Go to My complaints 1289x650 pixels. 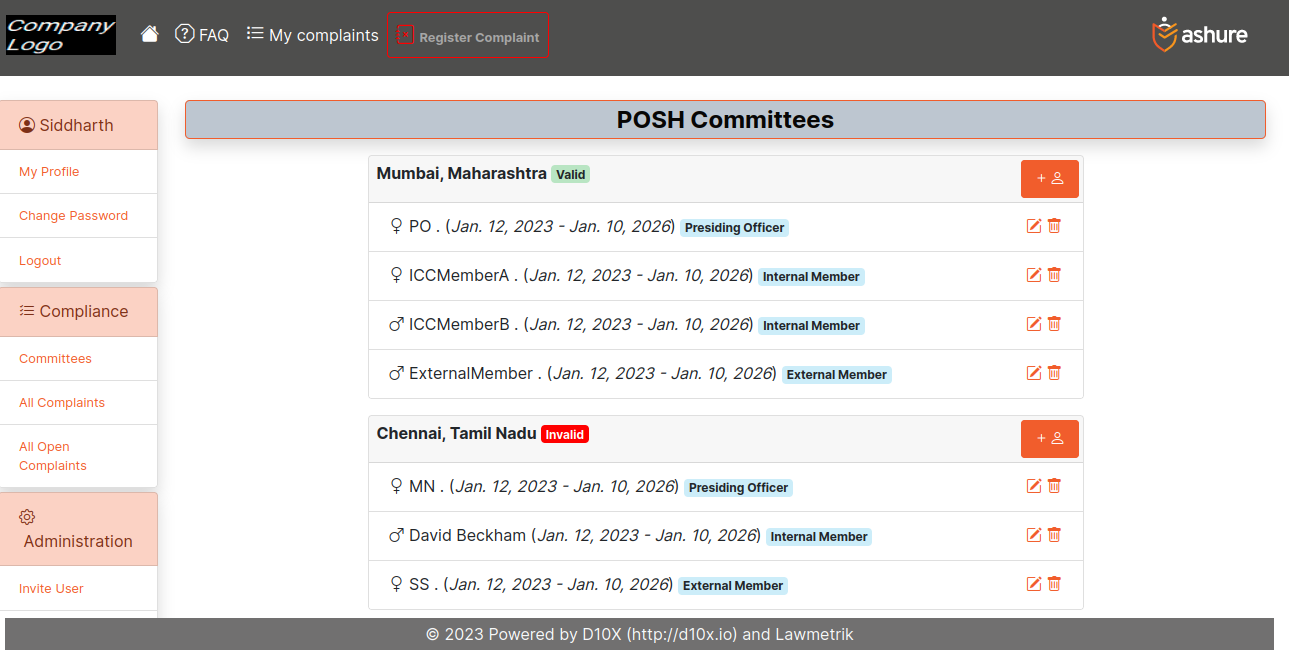(x=313, y=35)
